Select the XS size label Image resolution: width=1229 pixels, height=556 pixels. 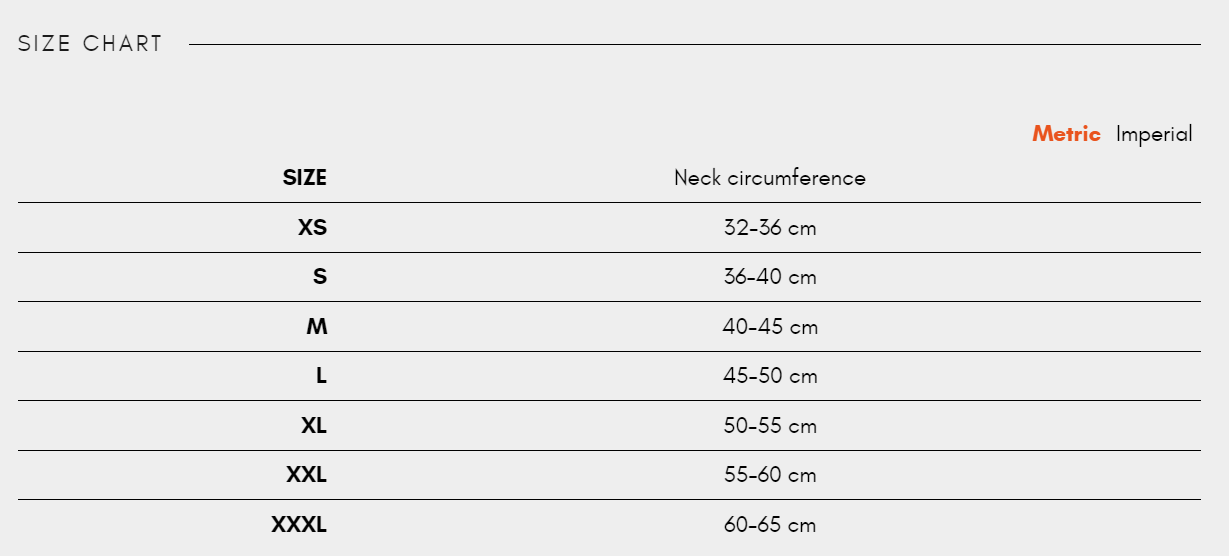[x=312, y=228]
